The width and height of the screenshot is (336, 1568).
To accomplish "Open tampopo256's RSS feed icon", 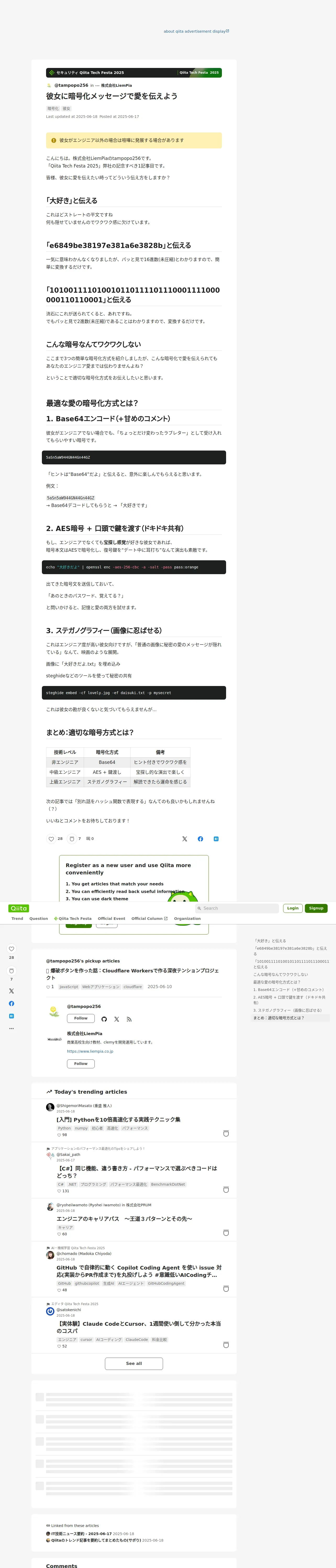I will [129, 1019].
